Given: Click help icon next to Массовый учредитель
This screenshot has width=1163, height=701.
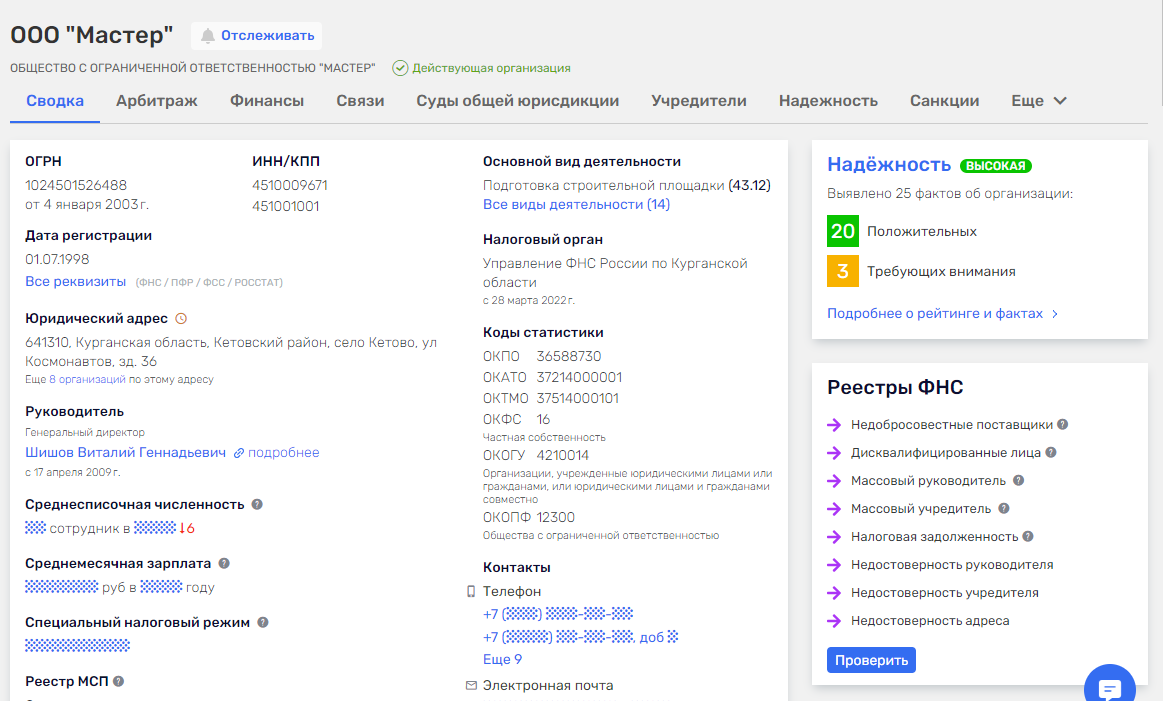Looking at the screenshot, I should click(1004, 509).
